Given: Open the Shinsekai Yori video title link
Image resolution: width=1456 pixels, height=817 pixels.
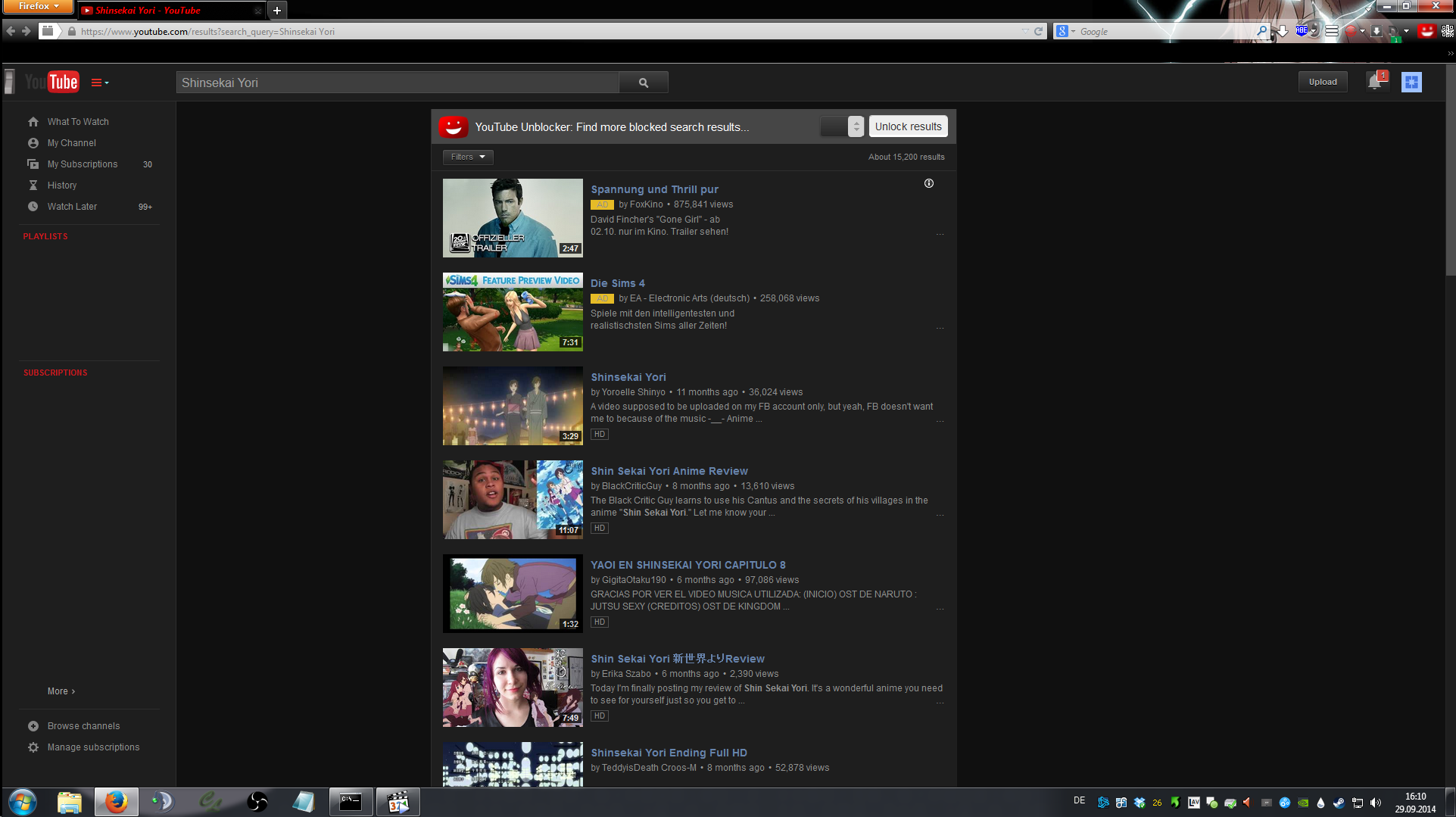Looking at the screenshot, I should click(628, 377).
